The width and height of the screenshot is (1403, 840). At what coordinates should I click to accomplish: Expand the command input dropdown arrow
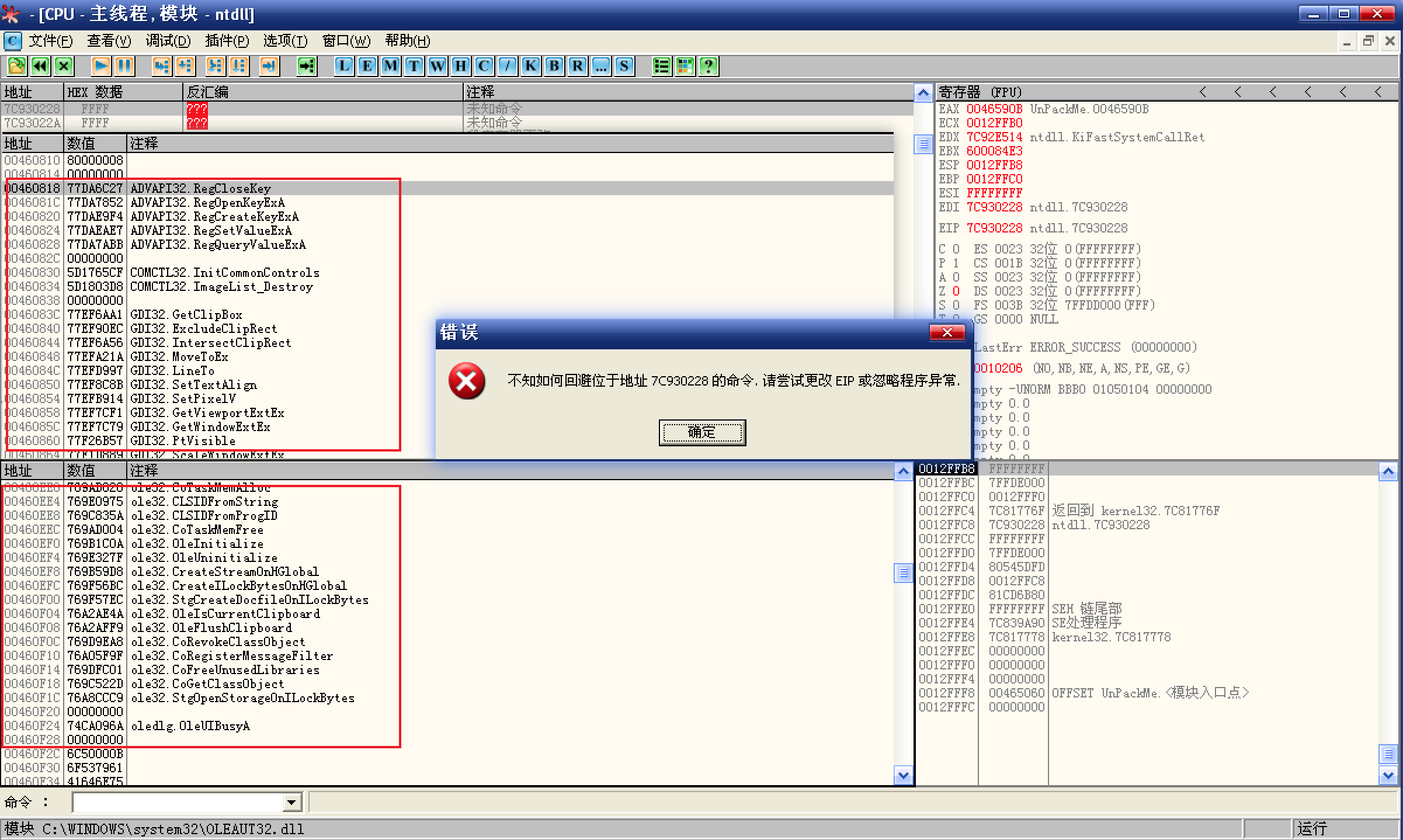(291, 803)
